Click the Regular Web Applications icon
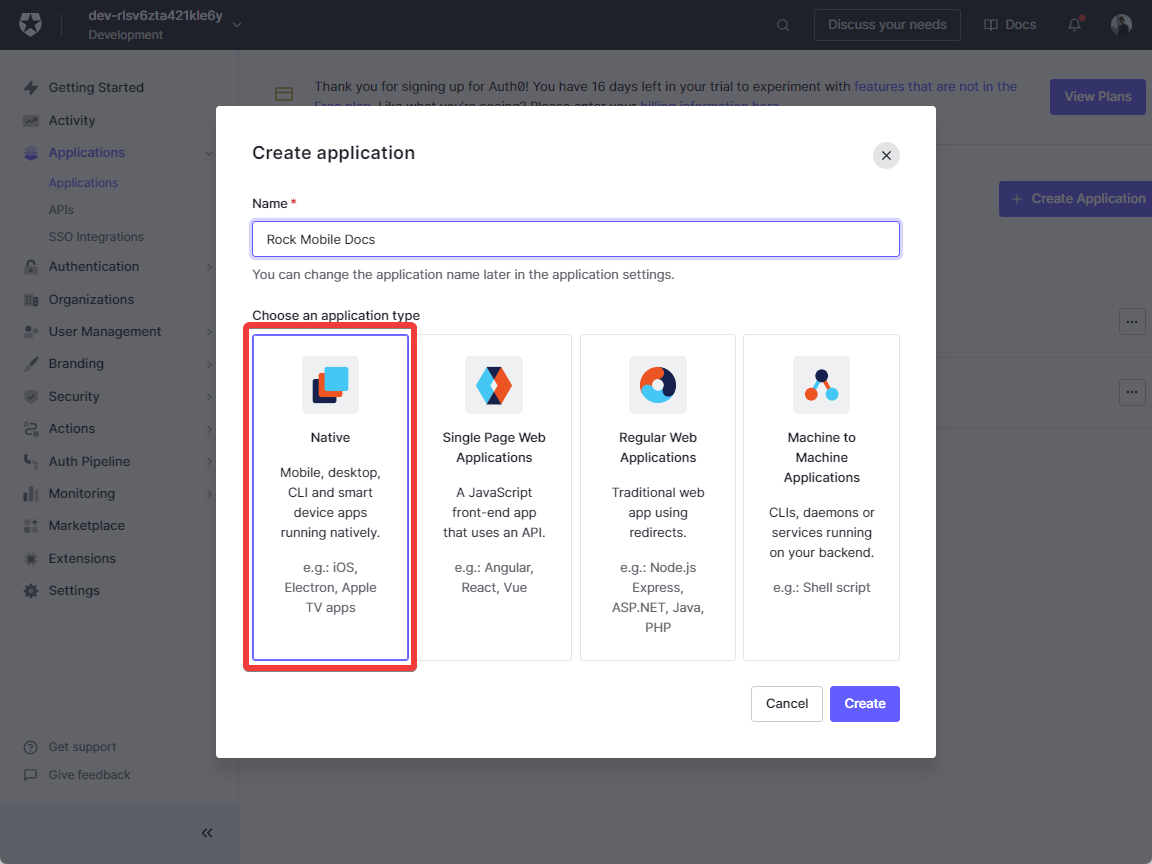Screen dimensions: 1152x864 [658, 385]
